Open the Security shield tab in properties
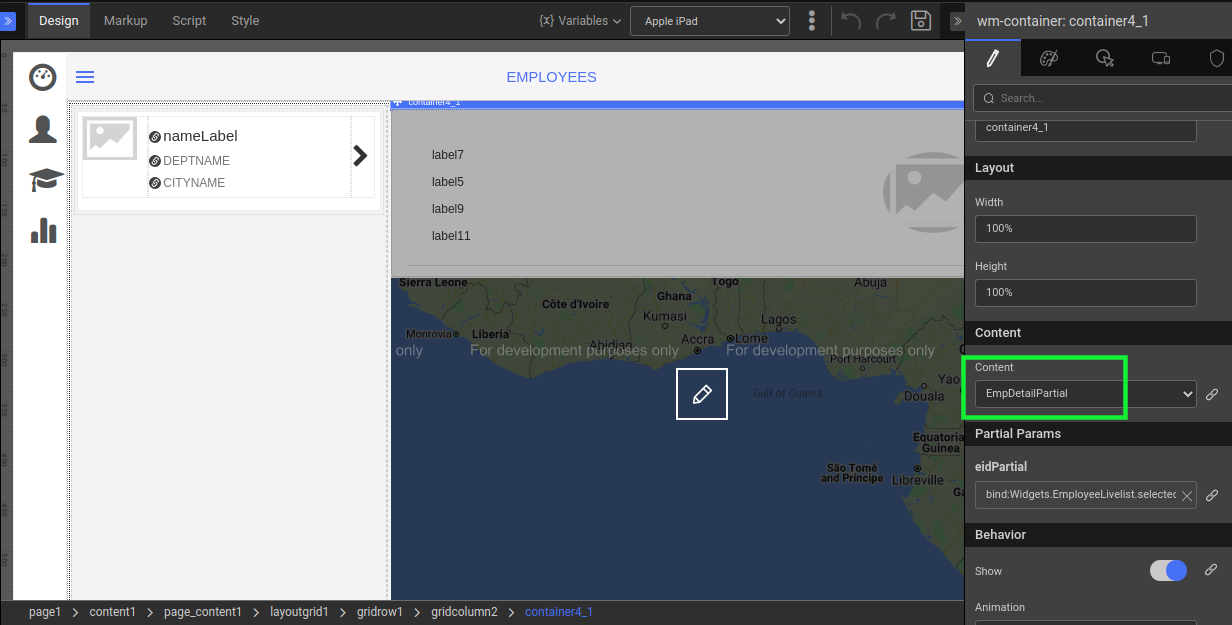 [x=1216, y=59]
